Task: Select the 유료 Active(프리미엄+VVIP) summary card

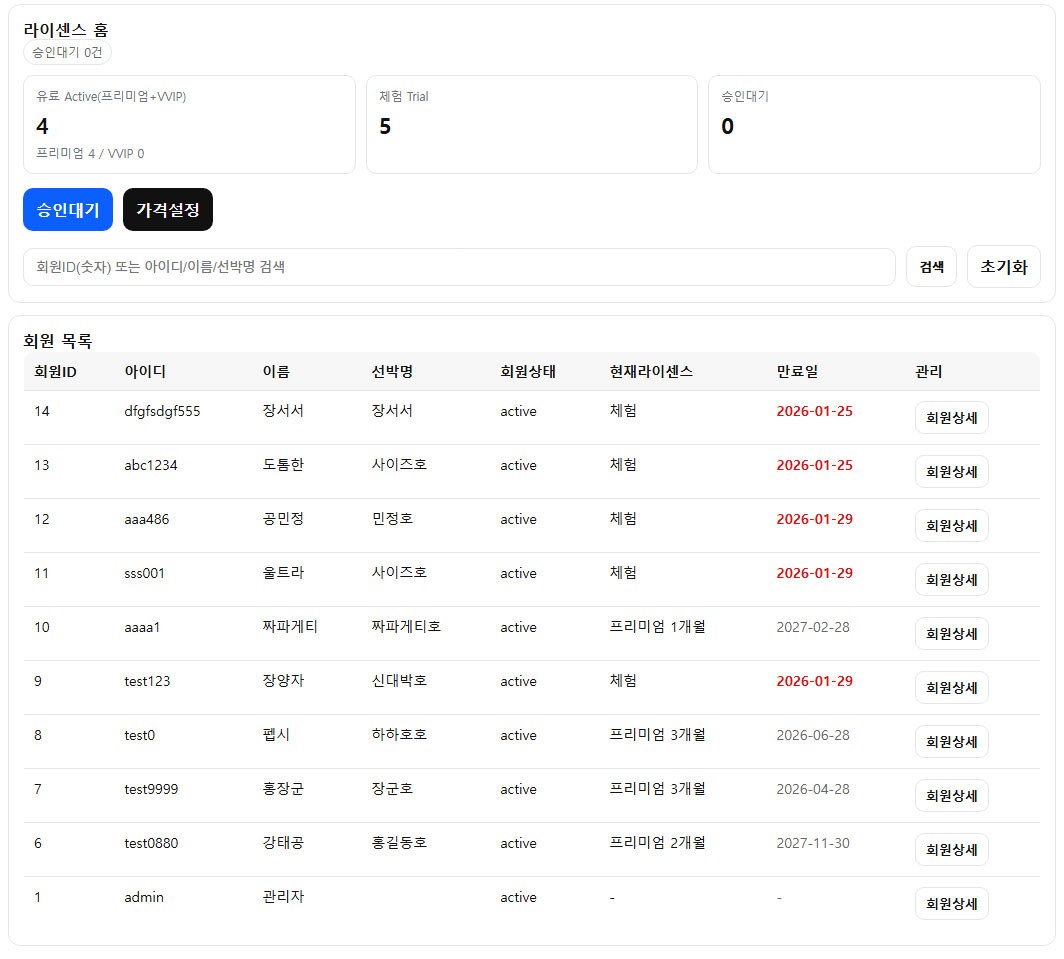Action: tap(189, 124)
